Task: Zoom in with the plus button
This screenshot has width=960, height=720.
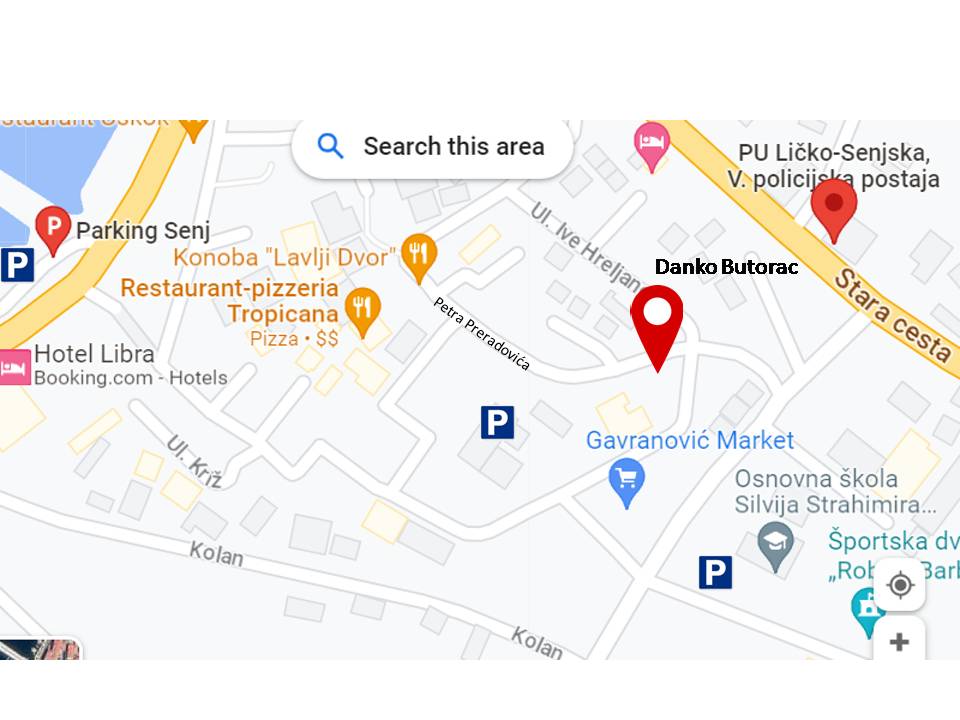Action: pyautogui.click(x=899, y=641)
